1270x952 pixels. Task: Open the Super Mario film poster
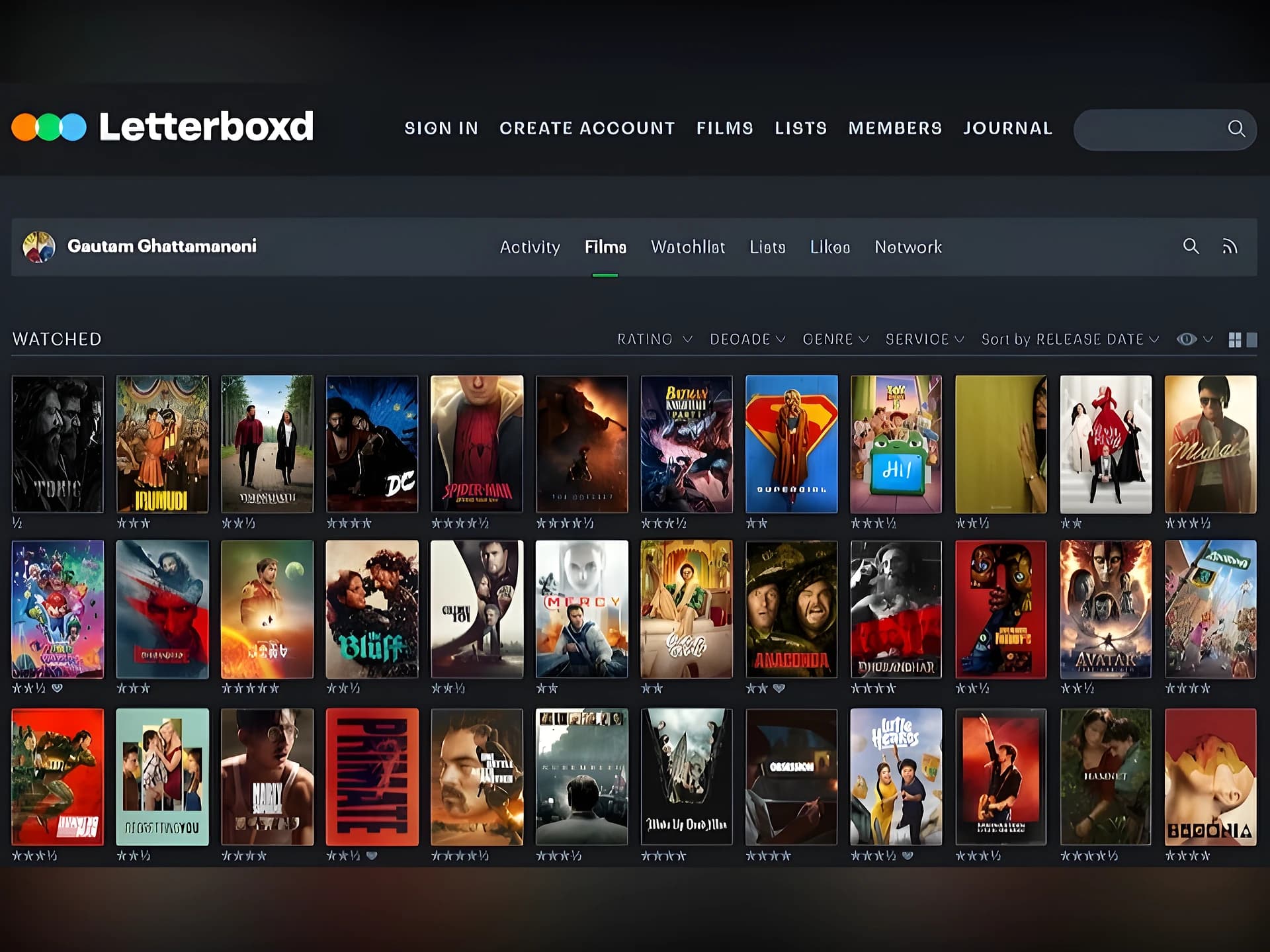[58, 609]
